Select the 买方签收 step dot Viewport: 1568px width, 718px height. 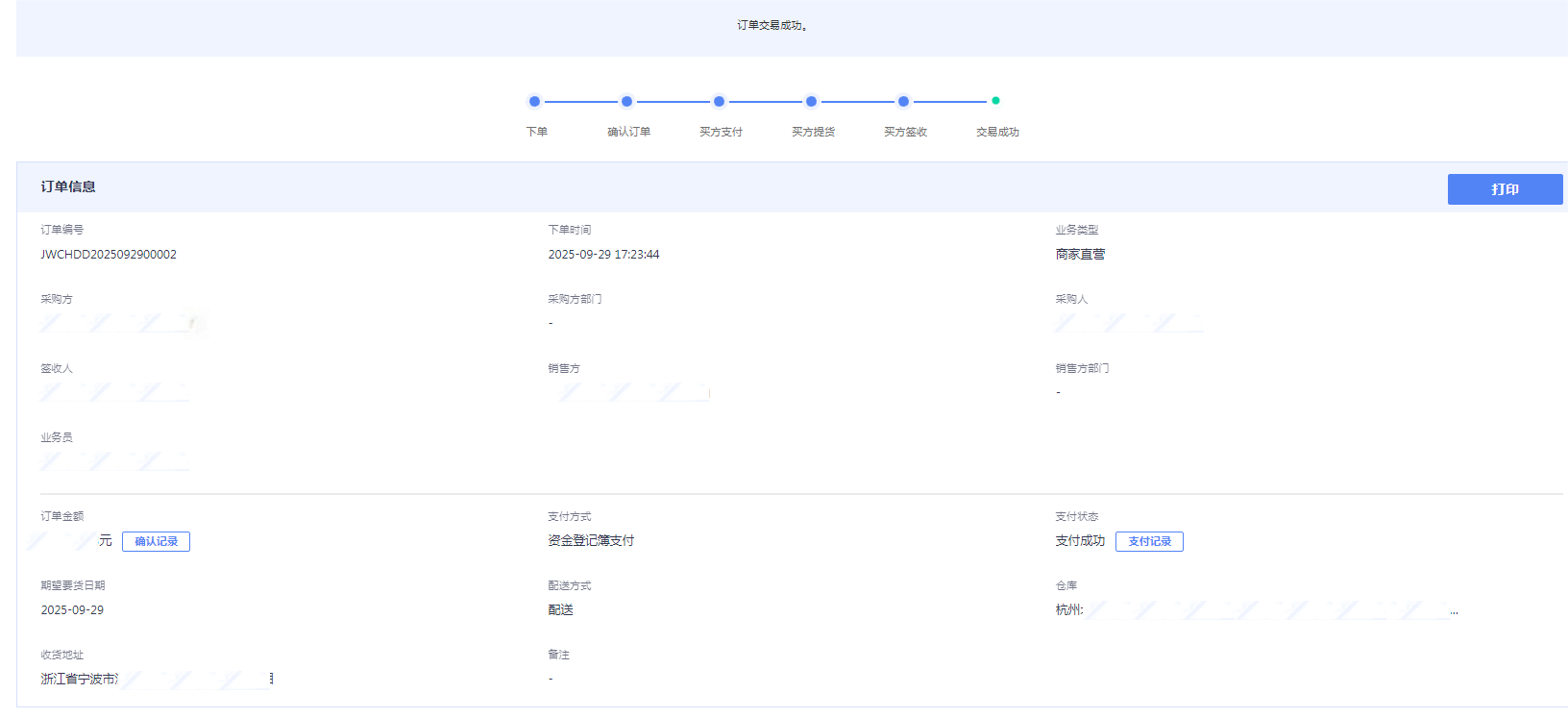click(903, 101)
